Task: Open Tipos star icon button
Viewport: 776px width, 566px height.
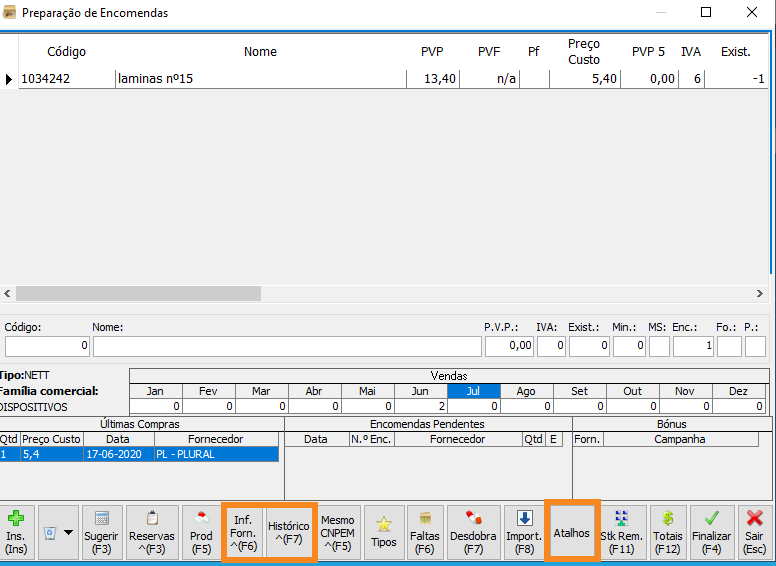Action: pos(383,532)
